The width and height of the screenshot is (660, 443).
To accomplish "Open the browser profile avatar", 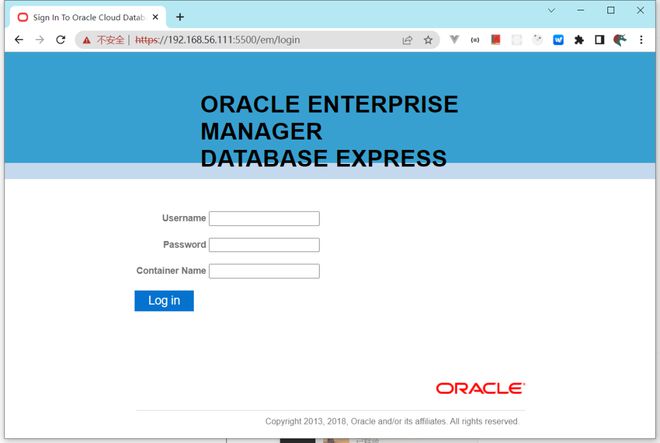I will [620, 40].
